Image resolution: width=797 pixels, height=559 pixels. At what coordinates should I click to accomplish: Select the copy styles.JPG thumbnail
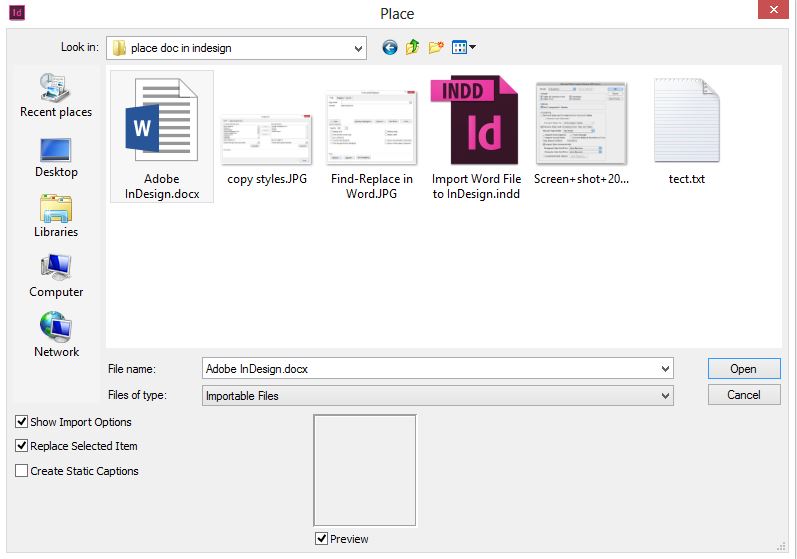(x=266, y=139)
